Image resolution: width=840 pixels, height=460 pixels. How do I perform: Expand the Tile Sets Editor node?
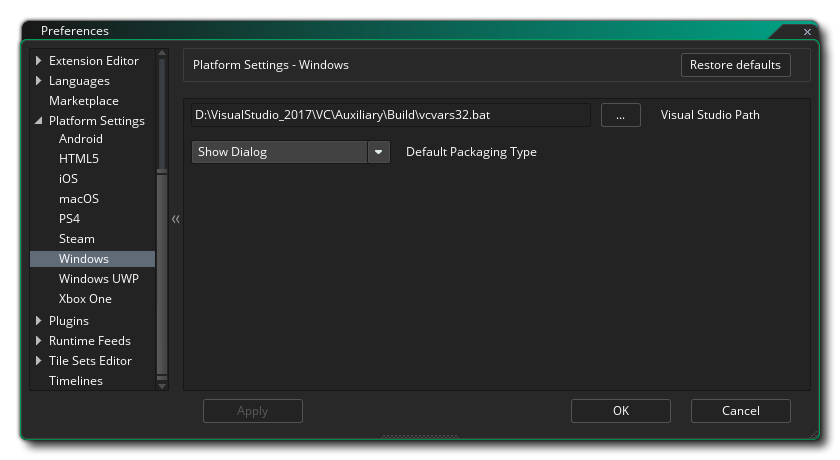point(39,361)
